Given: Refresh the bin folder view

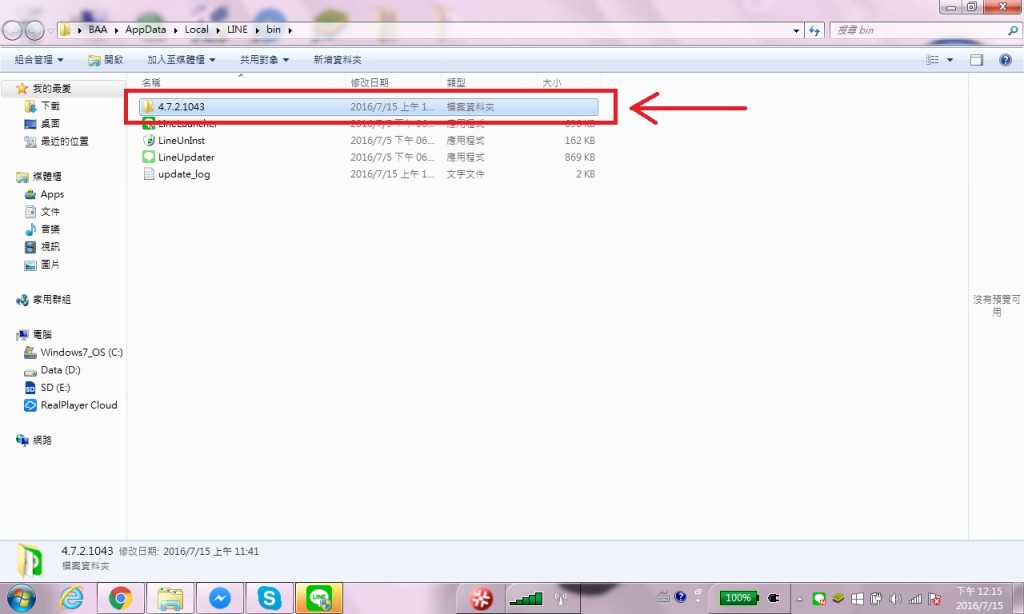Looking at the screenshot, I should point(814,30).
